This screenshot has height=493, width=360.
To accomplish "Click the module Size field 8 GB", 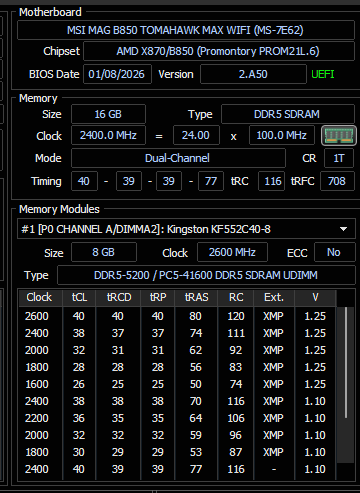I will pyautogui.click(x=104, y=252).
